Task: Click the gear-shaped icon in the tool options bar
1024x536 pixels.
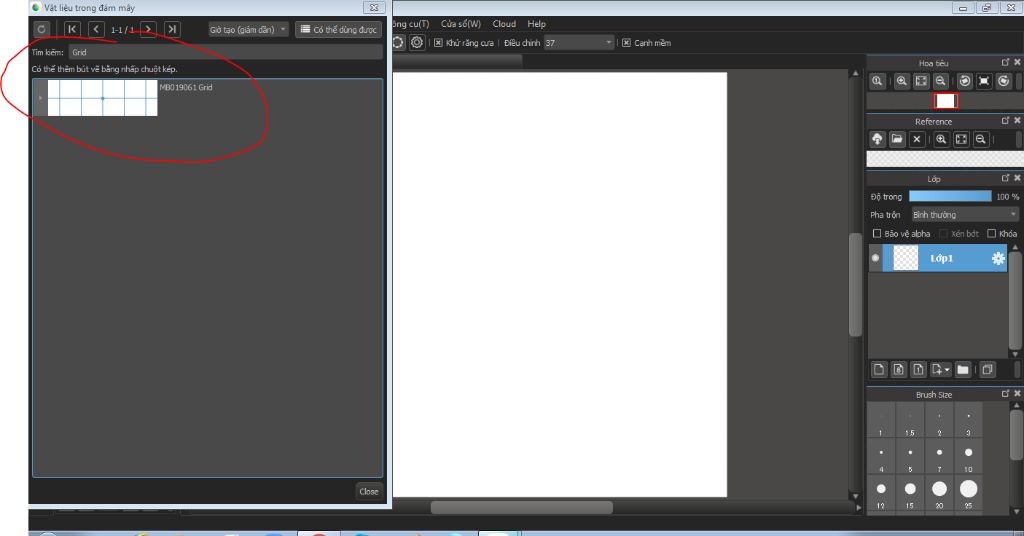Action: pos(417,43)
